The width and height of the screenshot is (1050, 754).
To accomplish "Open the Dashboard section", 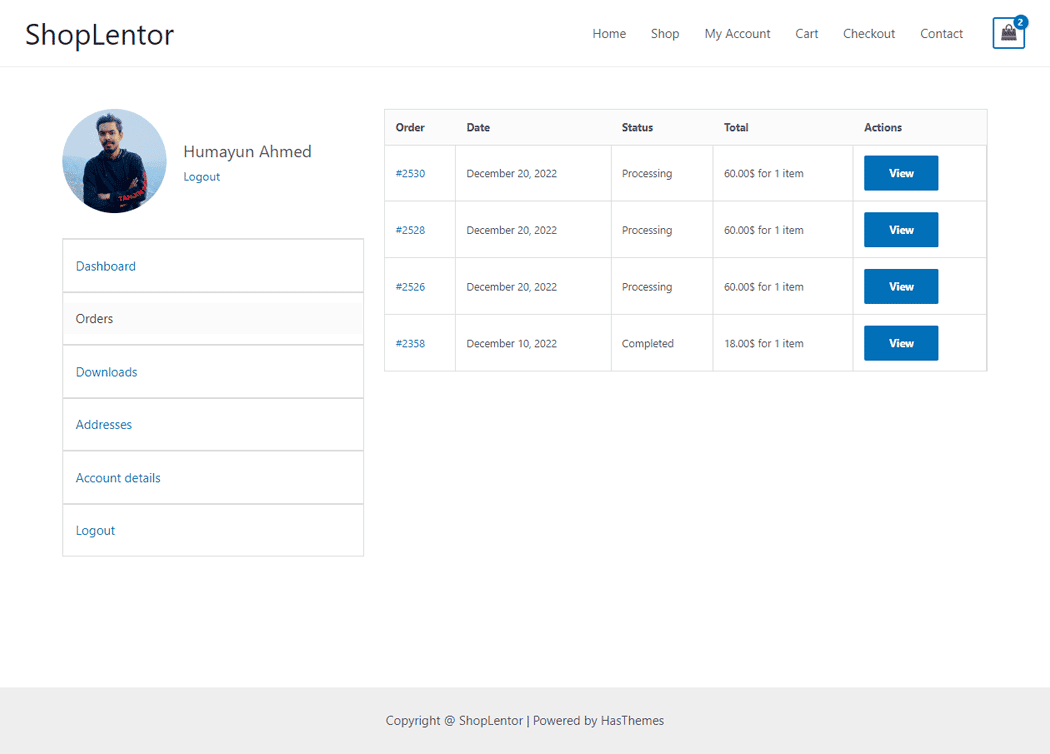I will pos(105,266).
